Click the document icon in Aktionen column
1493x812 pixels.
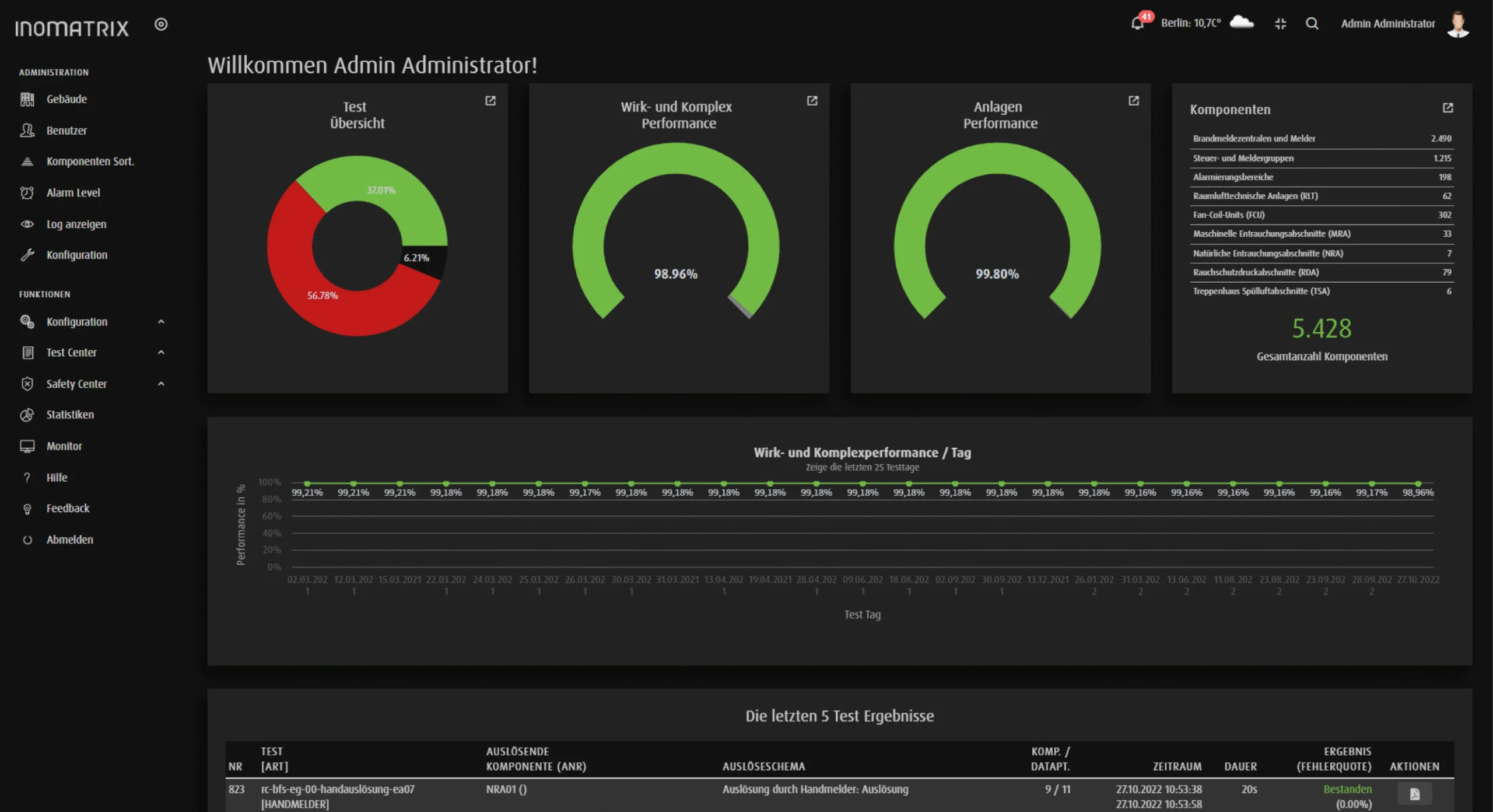pyautogui.click(x=1414, y=794)
